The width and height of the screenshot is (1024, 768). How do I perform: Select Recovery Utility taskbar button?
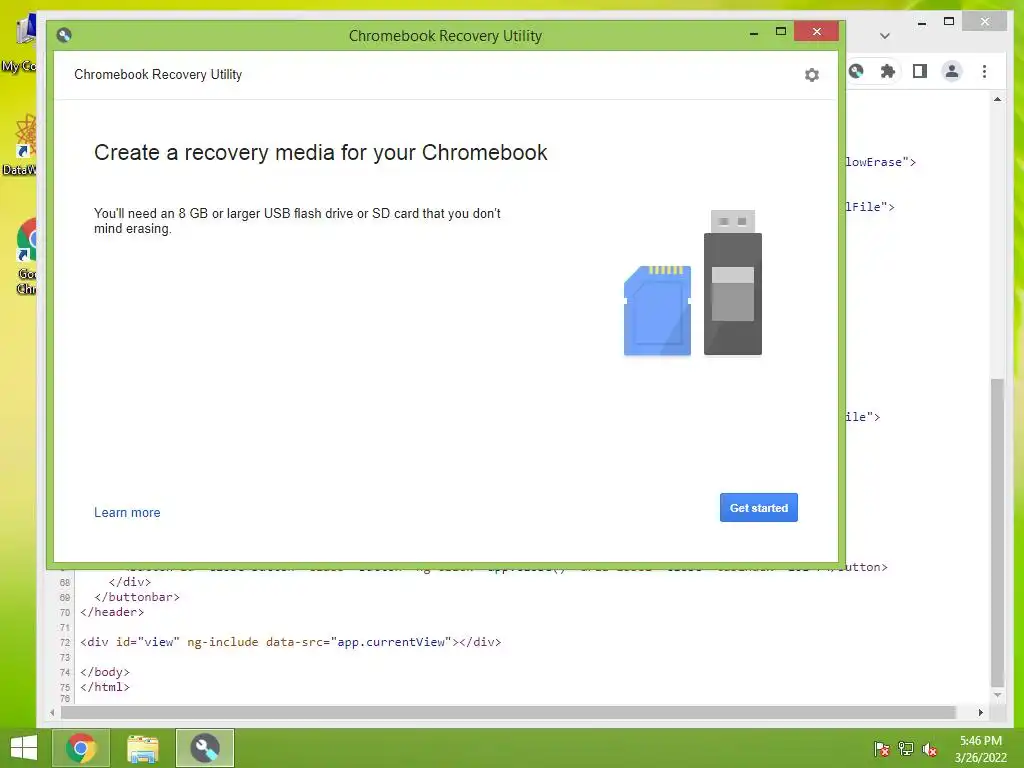204,748
